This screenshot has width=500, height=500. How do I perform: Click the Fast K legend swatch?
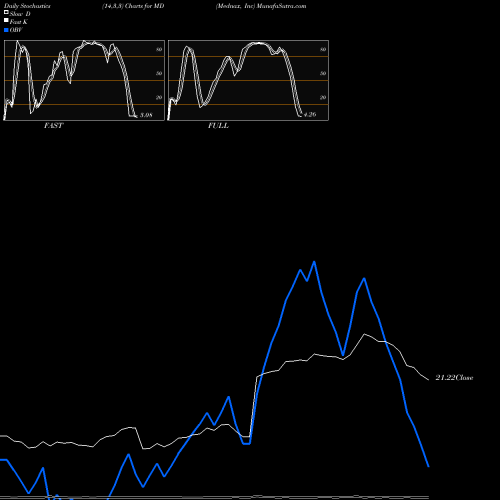point(6,21)
